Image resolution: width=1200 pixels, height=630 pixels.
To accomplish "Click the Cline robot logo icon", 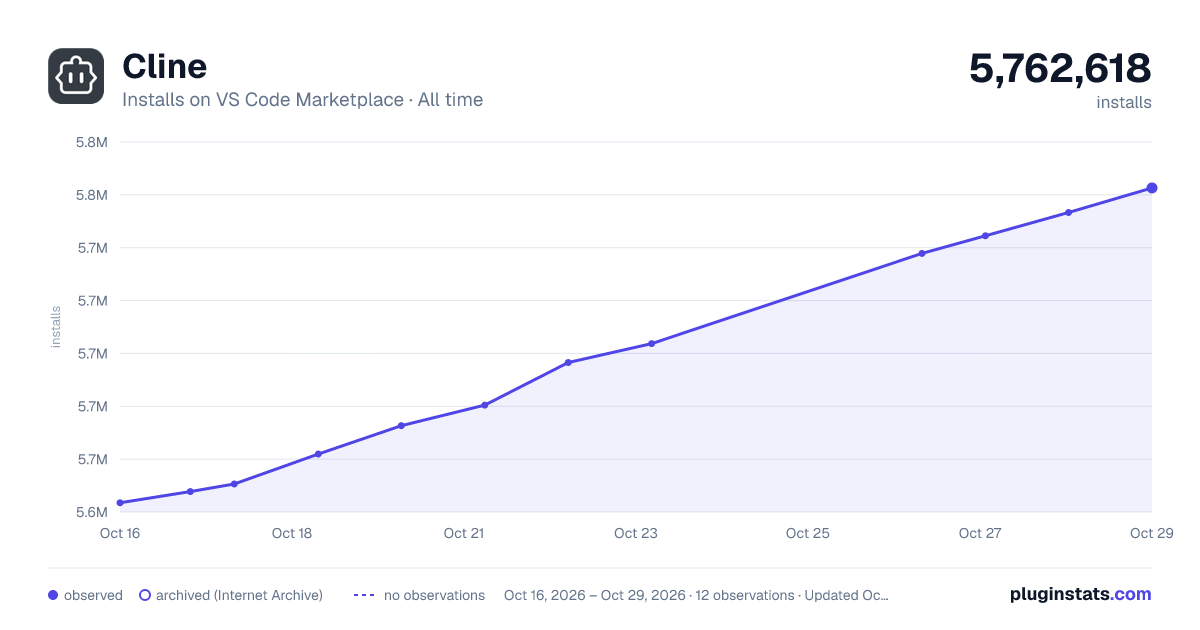I will pos(76,76).
